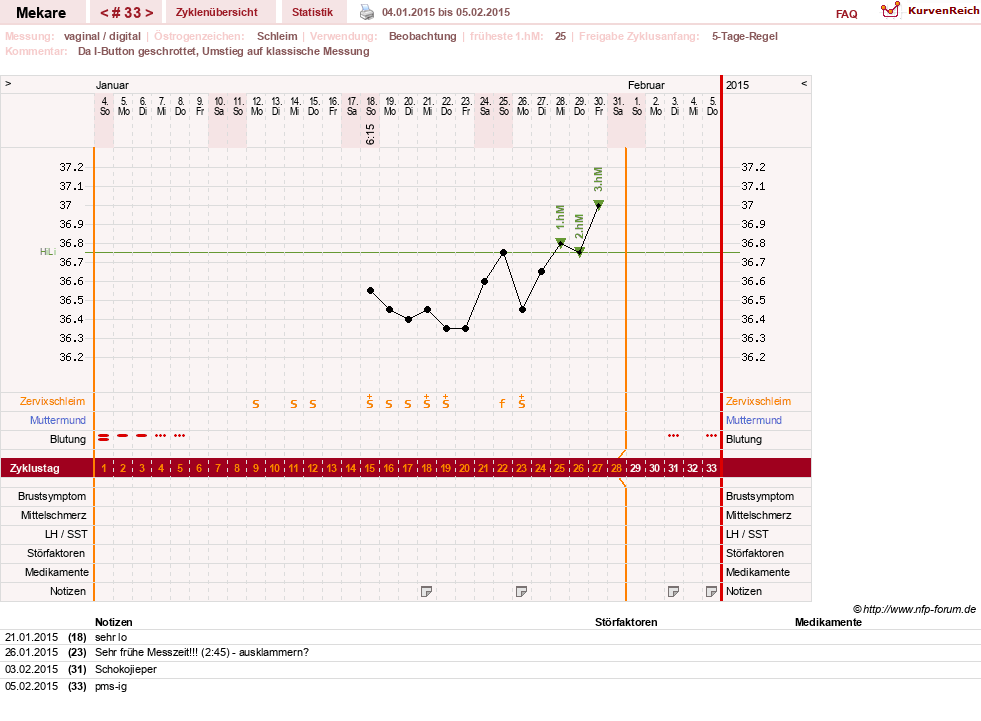Click cervical mucus S+ symbol on day 19

(445, 402)
